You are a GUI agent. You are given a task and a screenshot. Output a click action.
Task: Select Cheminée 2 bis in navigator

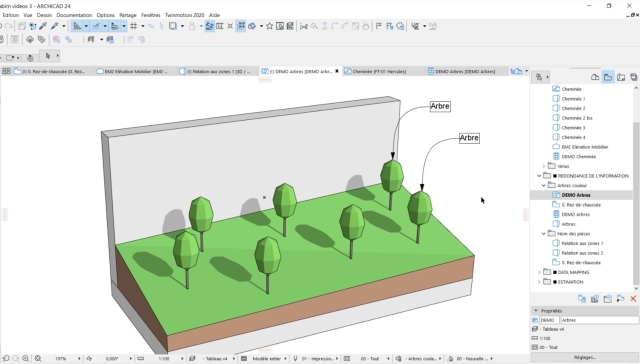(577, 118)
